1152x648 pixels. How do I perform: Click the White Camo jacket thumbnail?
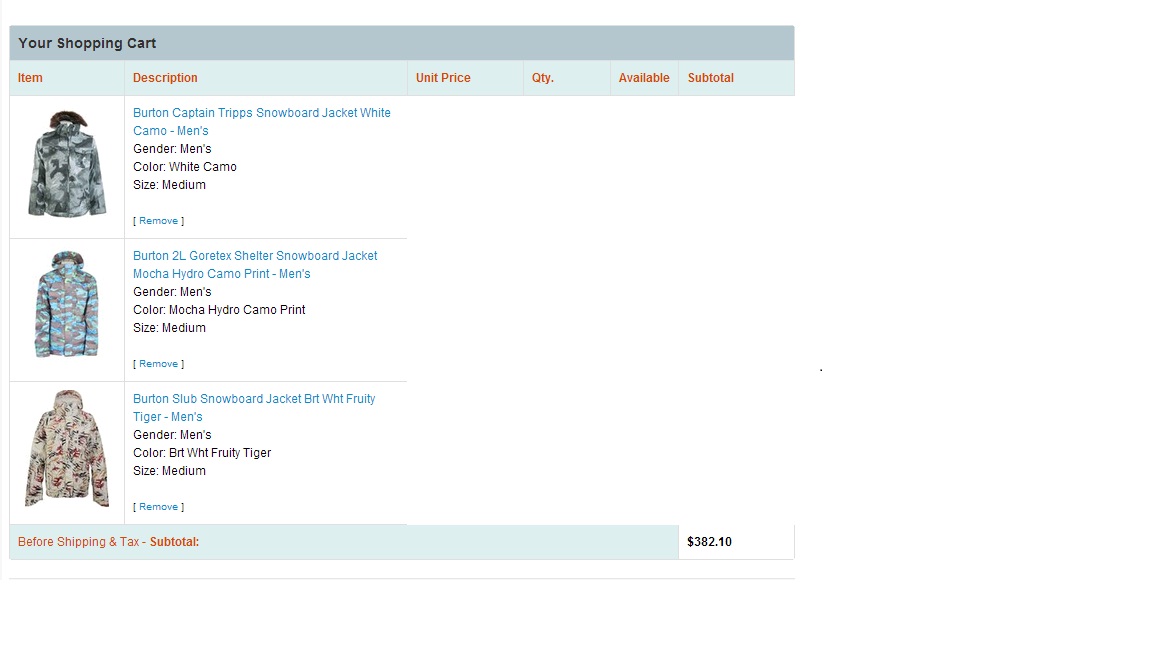[x=67, y=164]
